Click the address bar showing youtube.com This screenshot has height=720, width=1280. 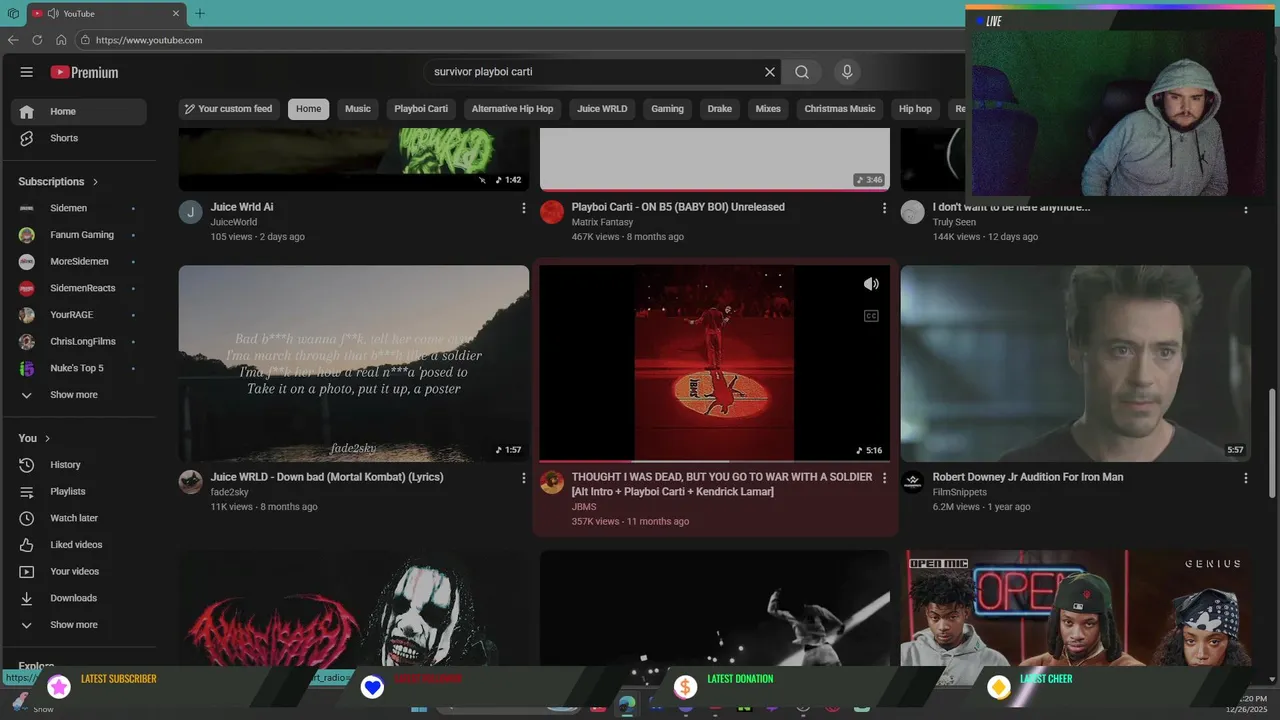[x=520, y=40]
